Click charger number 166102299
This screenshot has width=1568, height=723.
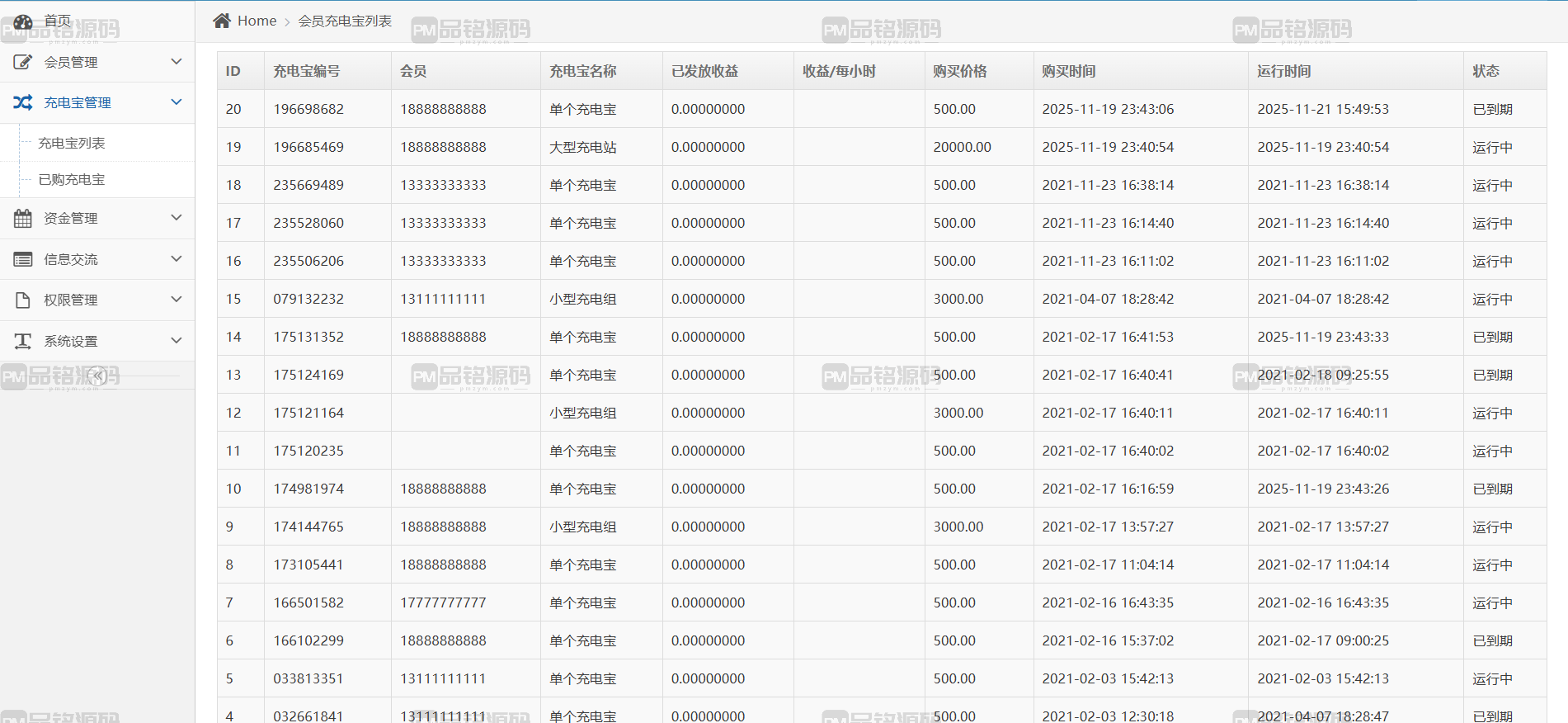click(x=308, y=640)
